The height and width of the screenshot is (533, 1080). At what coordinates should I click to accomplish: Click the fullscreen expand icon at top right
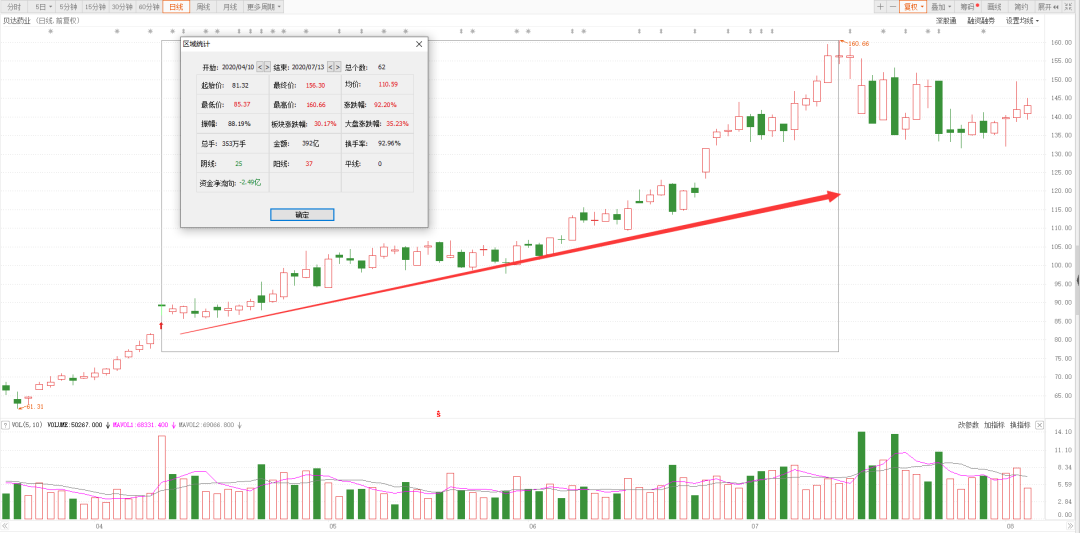1073,6
